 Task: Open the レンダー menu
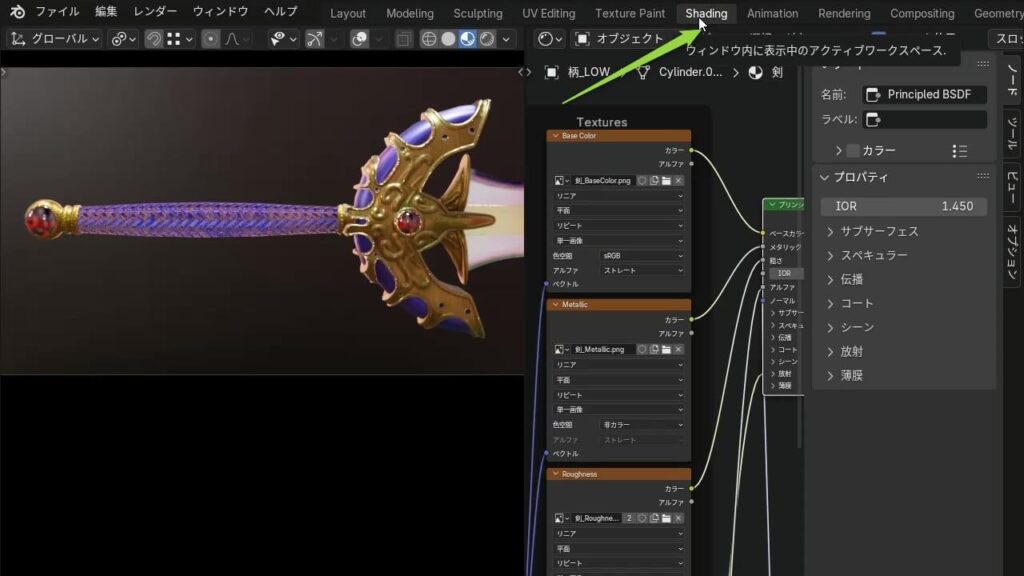pos(155,12)
